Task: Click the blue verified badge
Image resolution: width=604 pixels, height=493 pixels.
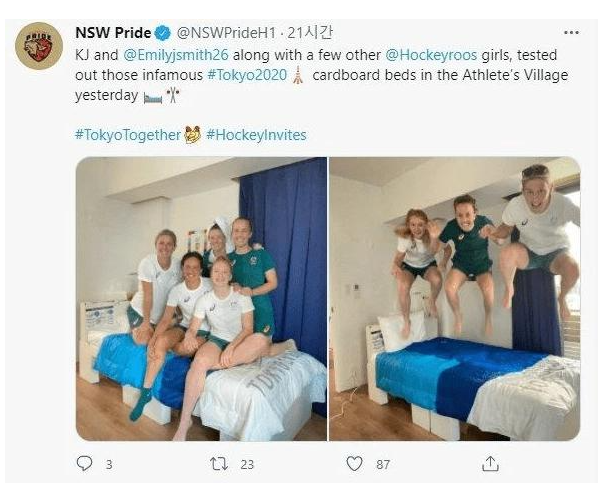Action: (x=163, y=33)
